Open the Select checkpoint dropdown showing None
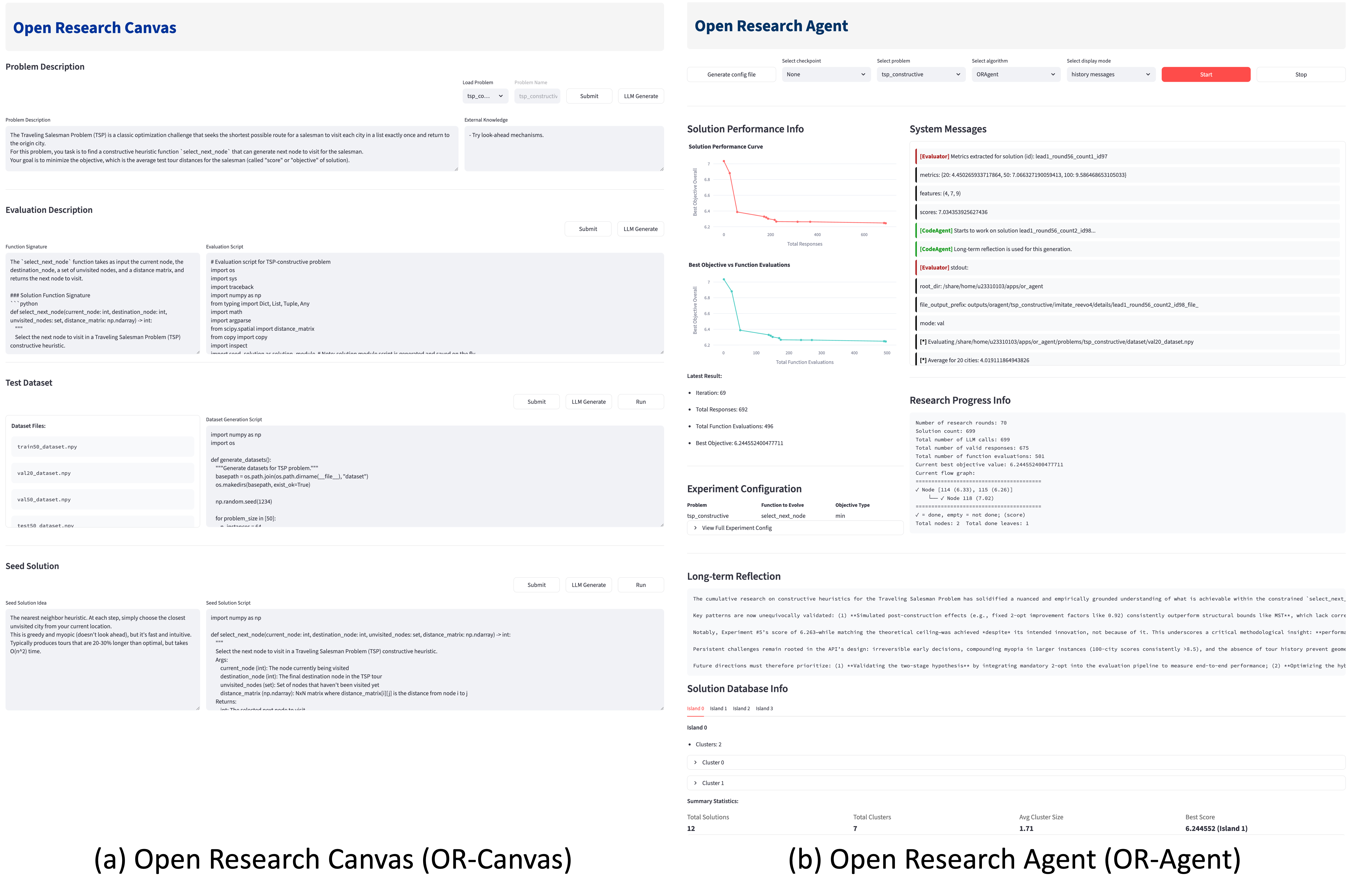This screenshot has width=1352, height=896. coord(826,74)
